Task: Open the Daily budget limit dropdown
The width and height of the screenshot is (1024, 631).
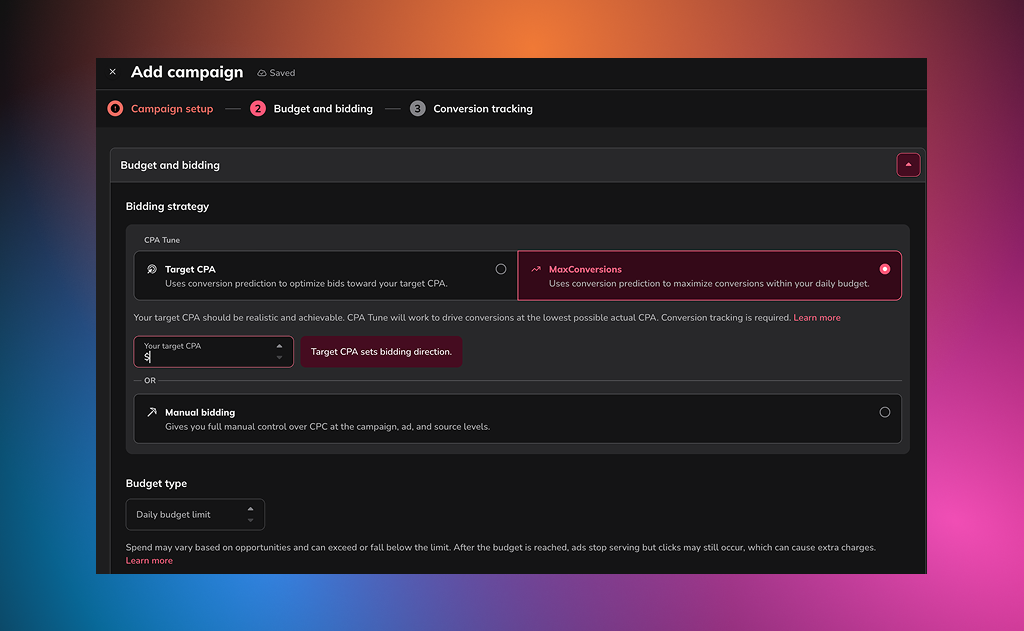Action: click(195, 515)
